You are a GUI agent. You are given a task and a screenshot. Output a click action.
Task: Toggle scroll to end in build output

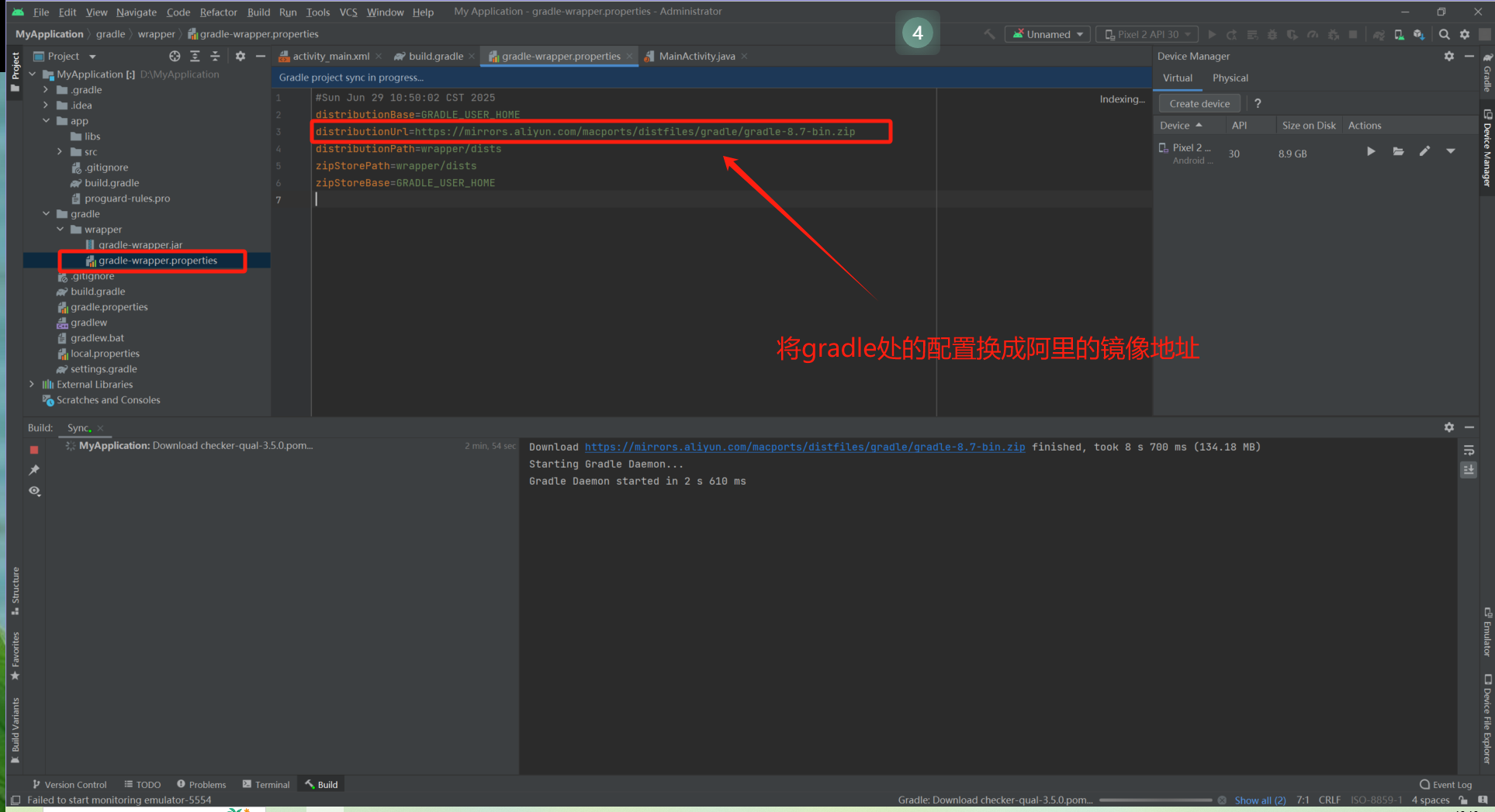pyautogui.click(x=1469, y=470)
